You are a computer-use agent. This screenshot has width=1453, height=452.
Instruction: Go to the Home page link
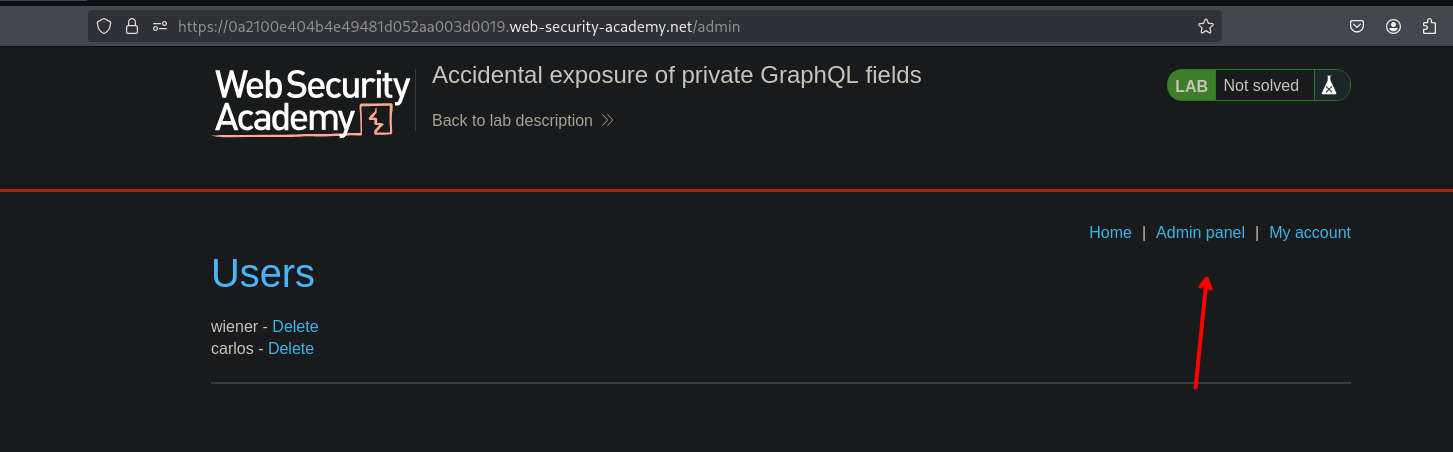(1110, 233)
